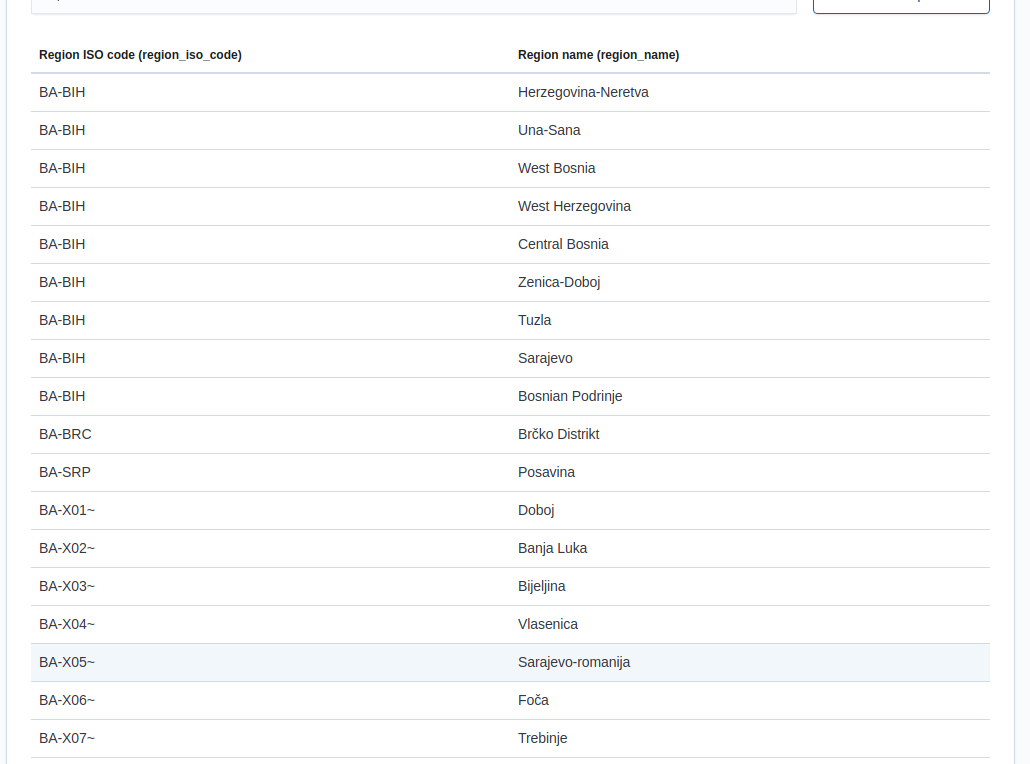Open the Posavina region link

pos(546,472)
